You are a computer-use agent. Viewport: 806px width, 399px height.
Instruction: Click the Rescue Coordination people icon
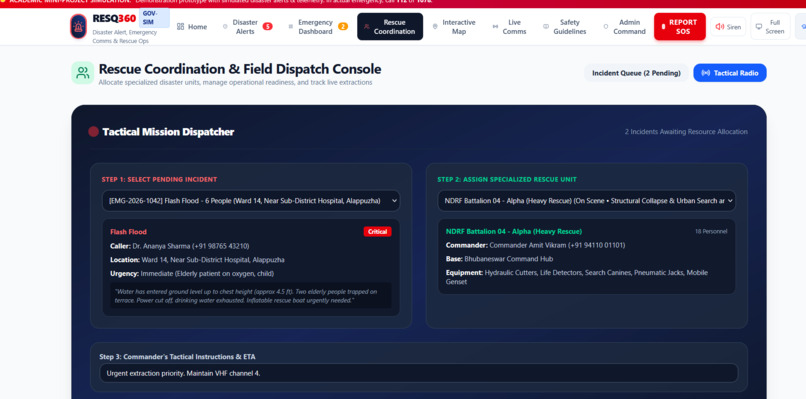[367, 27]
